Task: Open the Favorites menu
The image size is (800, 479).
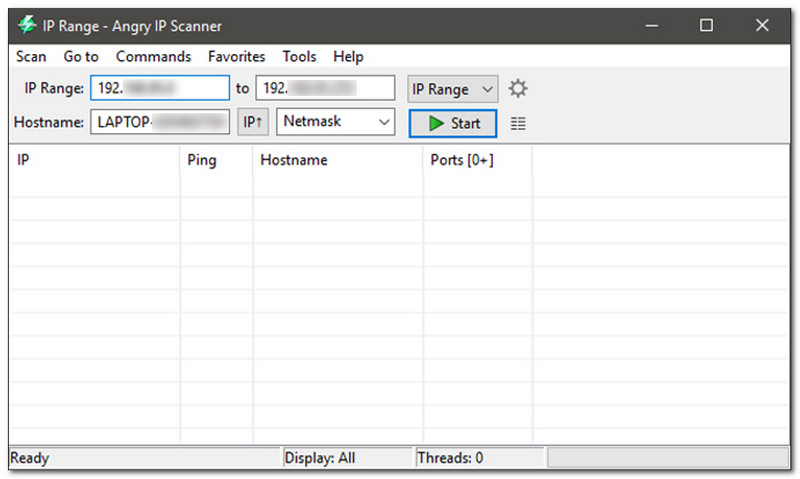Action: pyautogui.click(x=236, y=56)
